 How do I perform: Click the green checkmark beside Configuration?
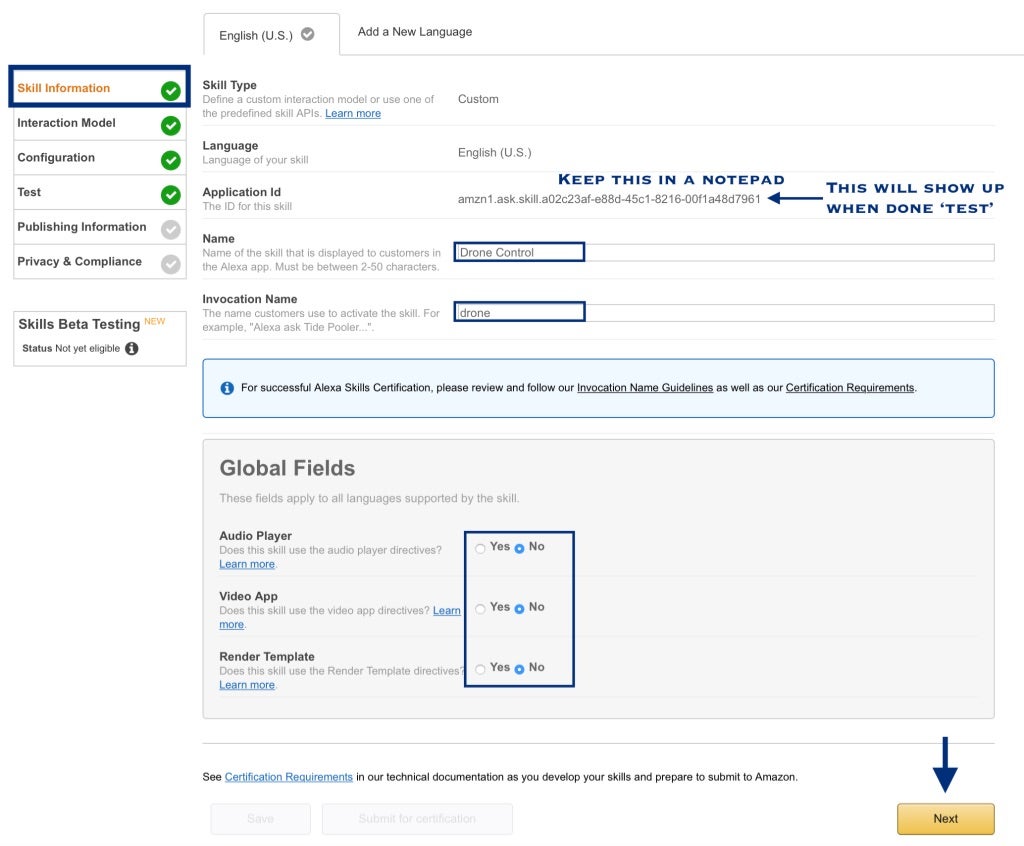171,160
